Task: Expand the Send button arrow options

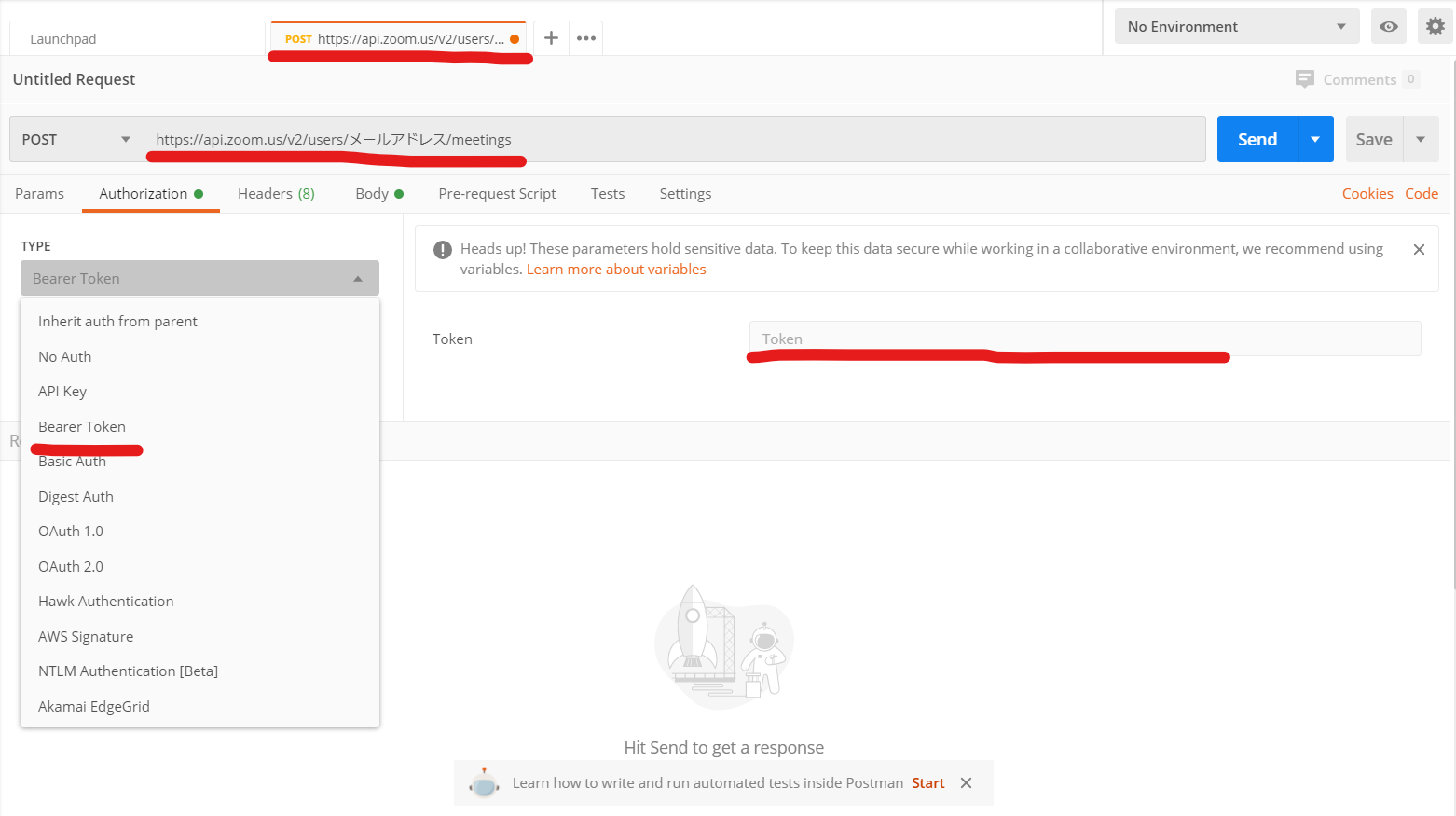Action: tap(1315, 139)
